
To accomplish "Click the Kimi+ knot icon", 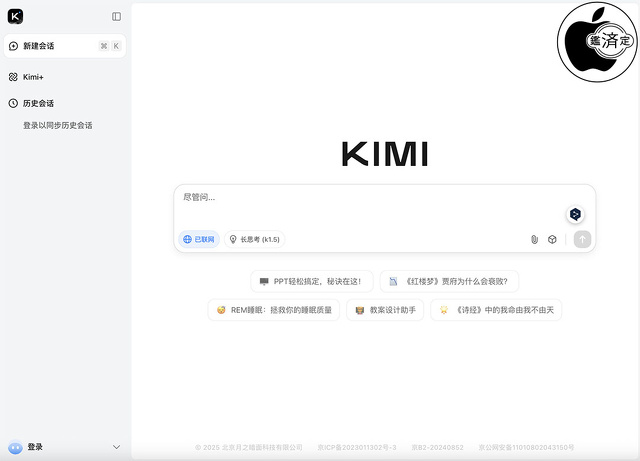I will [13, 77].
